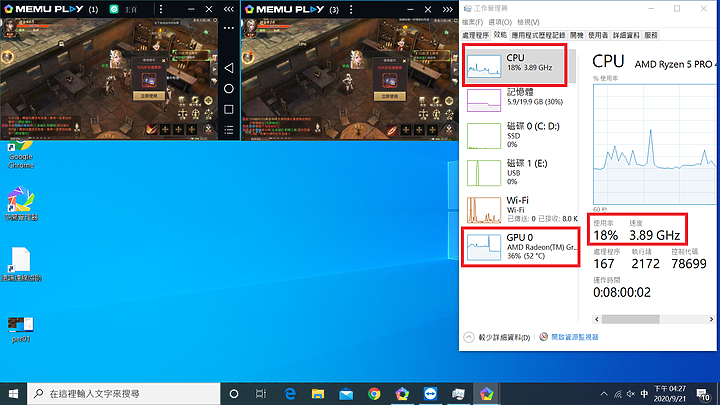Open Google Chrome desktop shortcut
Screen dimensions: 720x405
[x=21, y=156]
